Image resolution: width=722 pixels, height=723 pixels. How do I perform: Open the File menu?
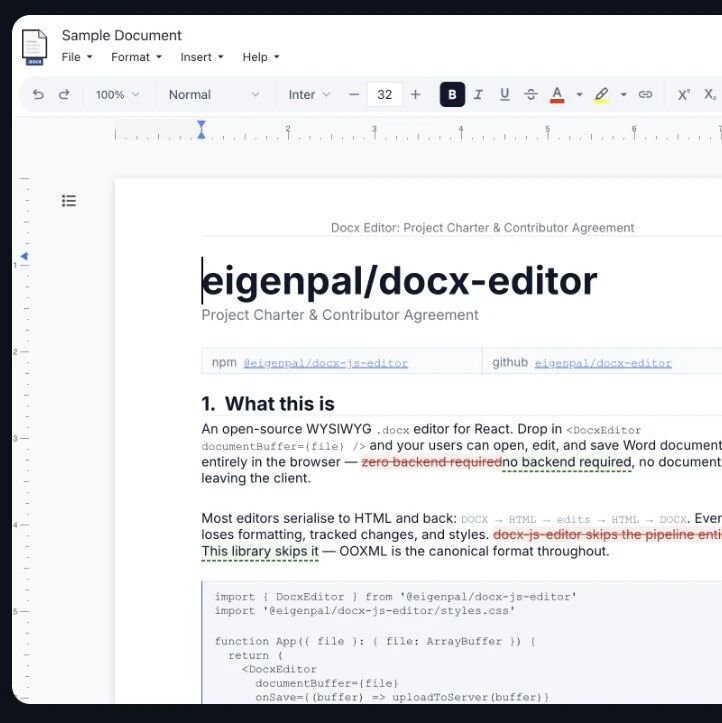77,57
